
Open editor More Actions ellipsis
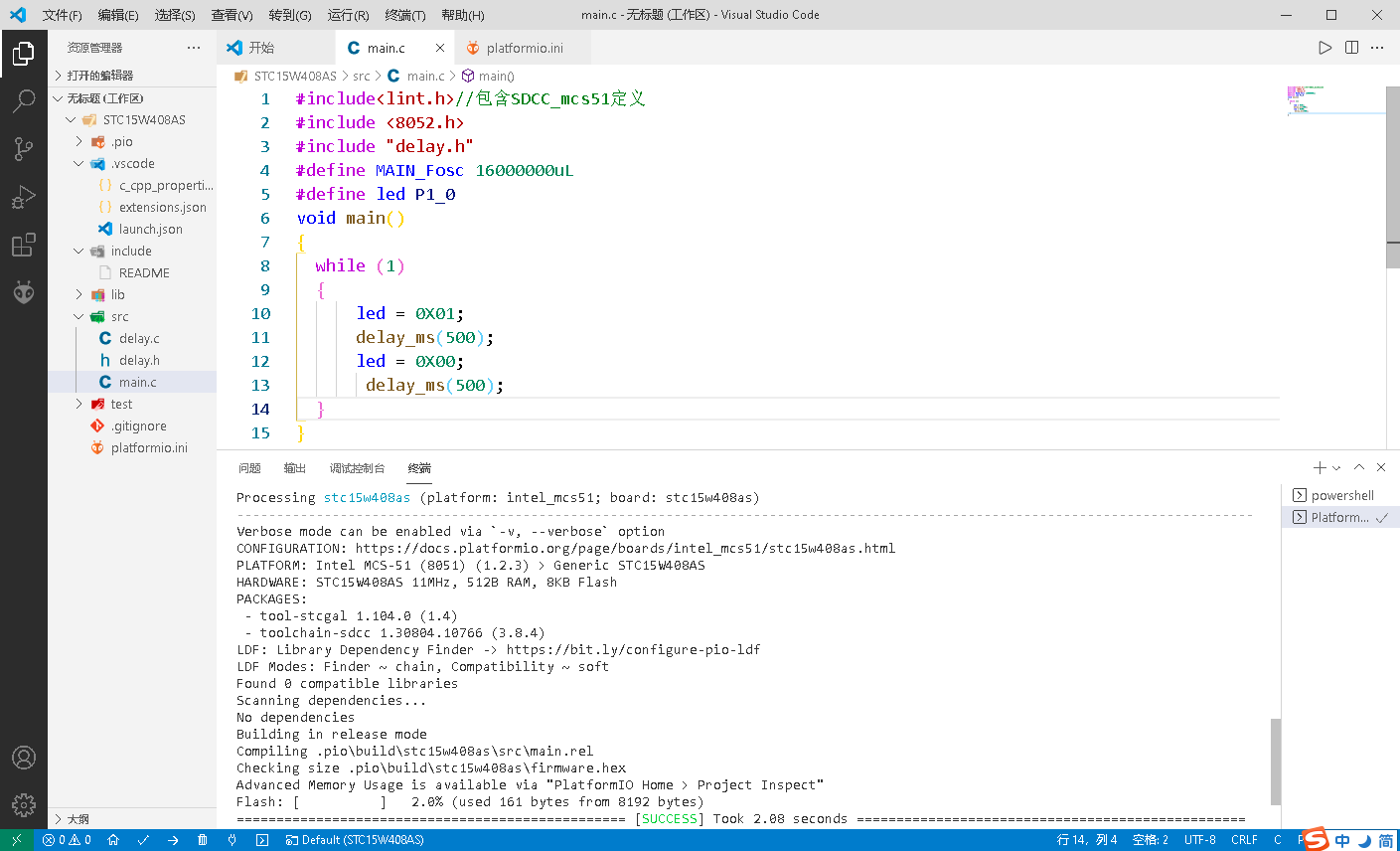1377,48
